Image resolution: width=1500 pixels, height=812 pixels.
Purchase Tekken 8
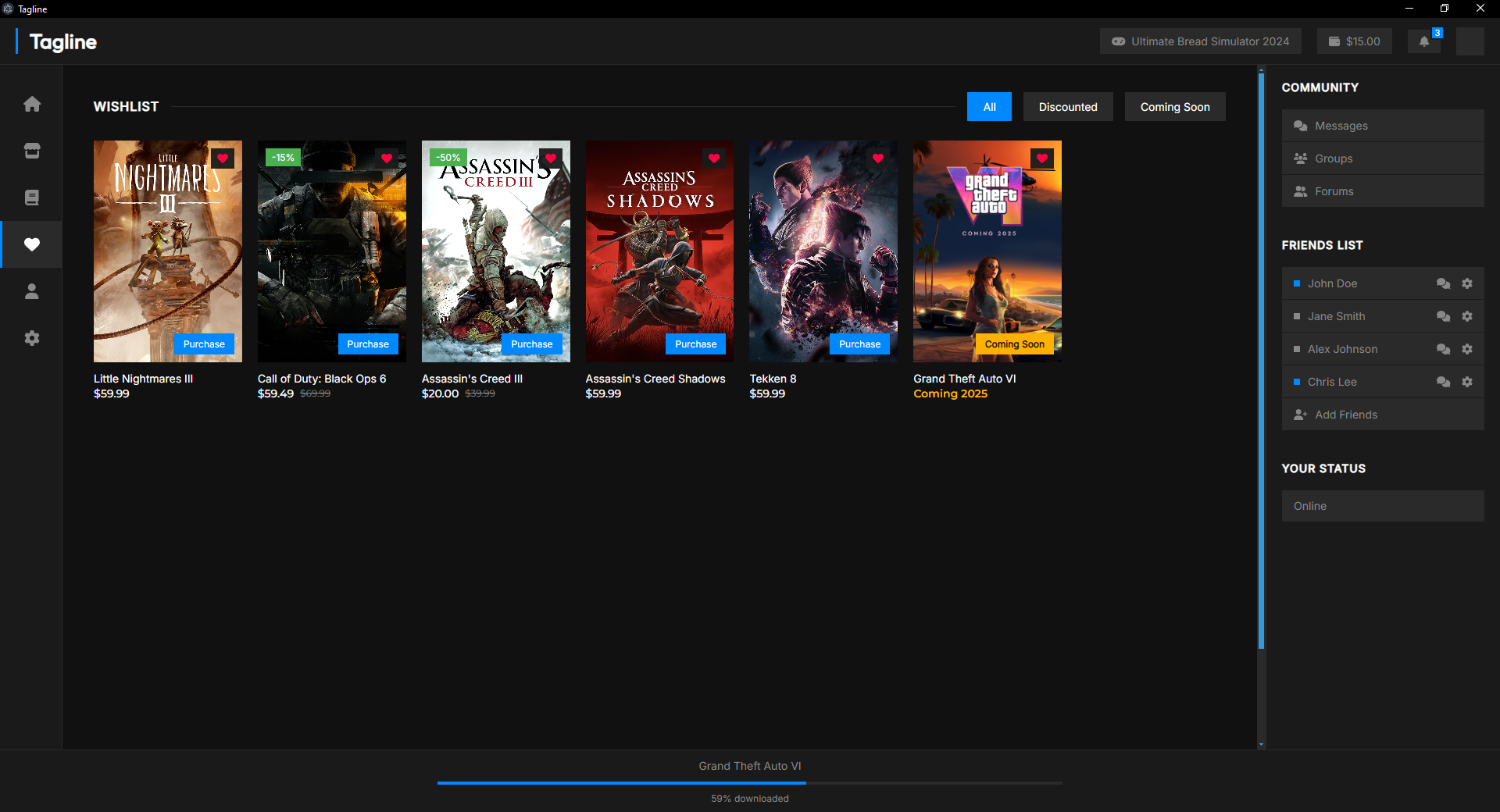point(859,344)
